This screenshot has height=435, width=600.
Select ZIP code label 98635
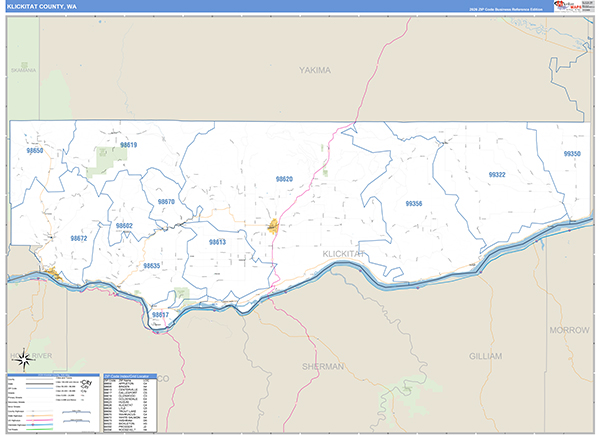coord(152,266)
